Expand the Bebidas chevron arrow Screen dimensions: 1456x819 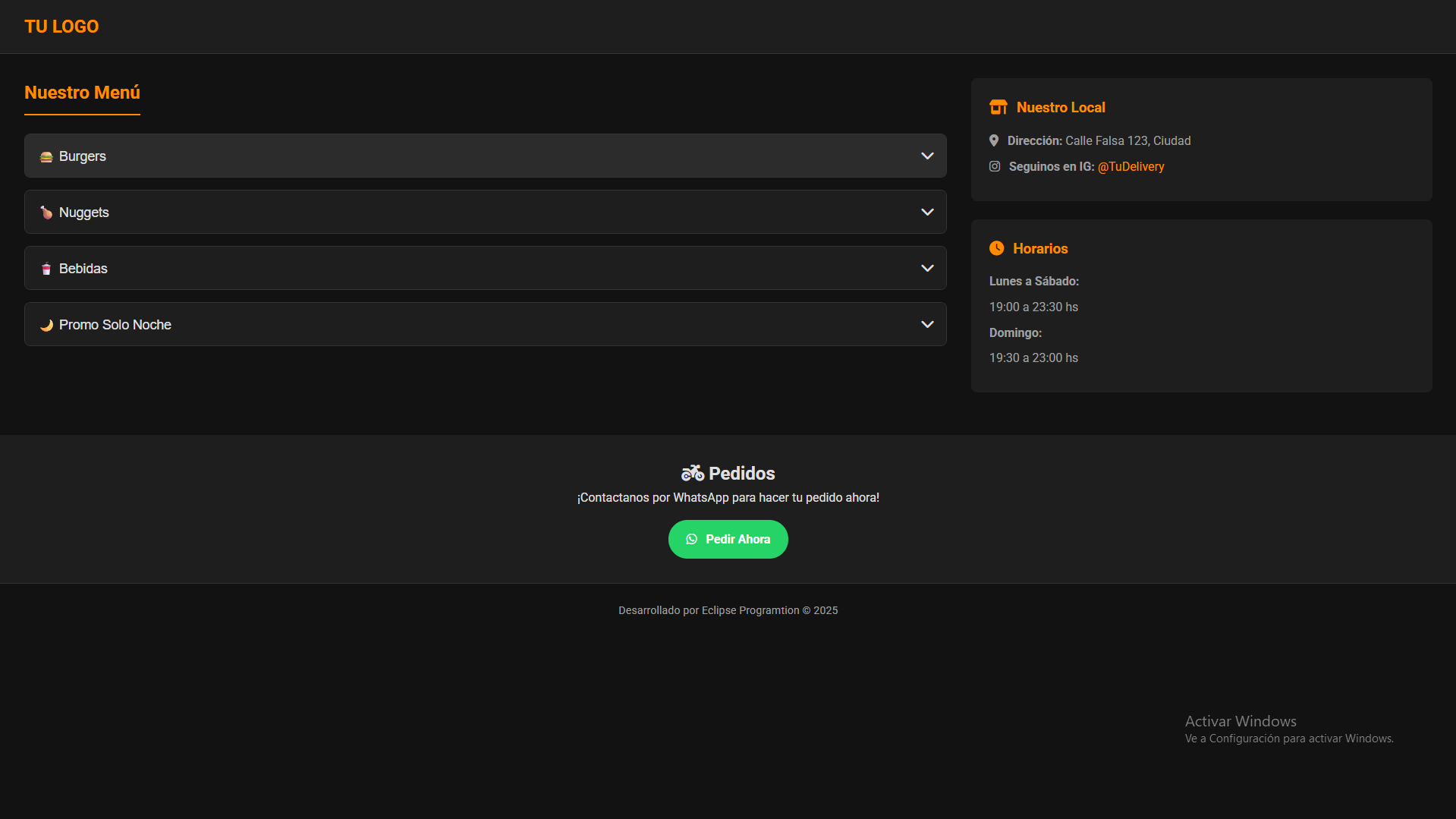[x=927, y=269]
